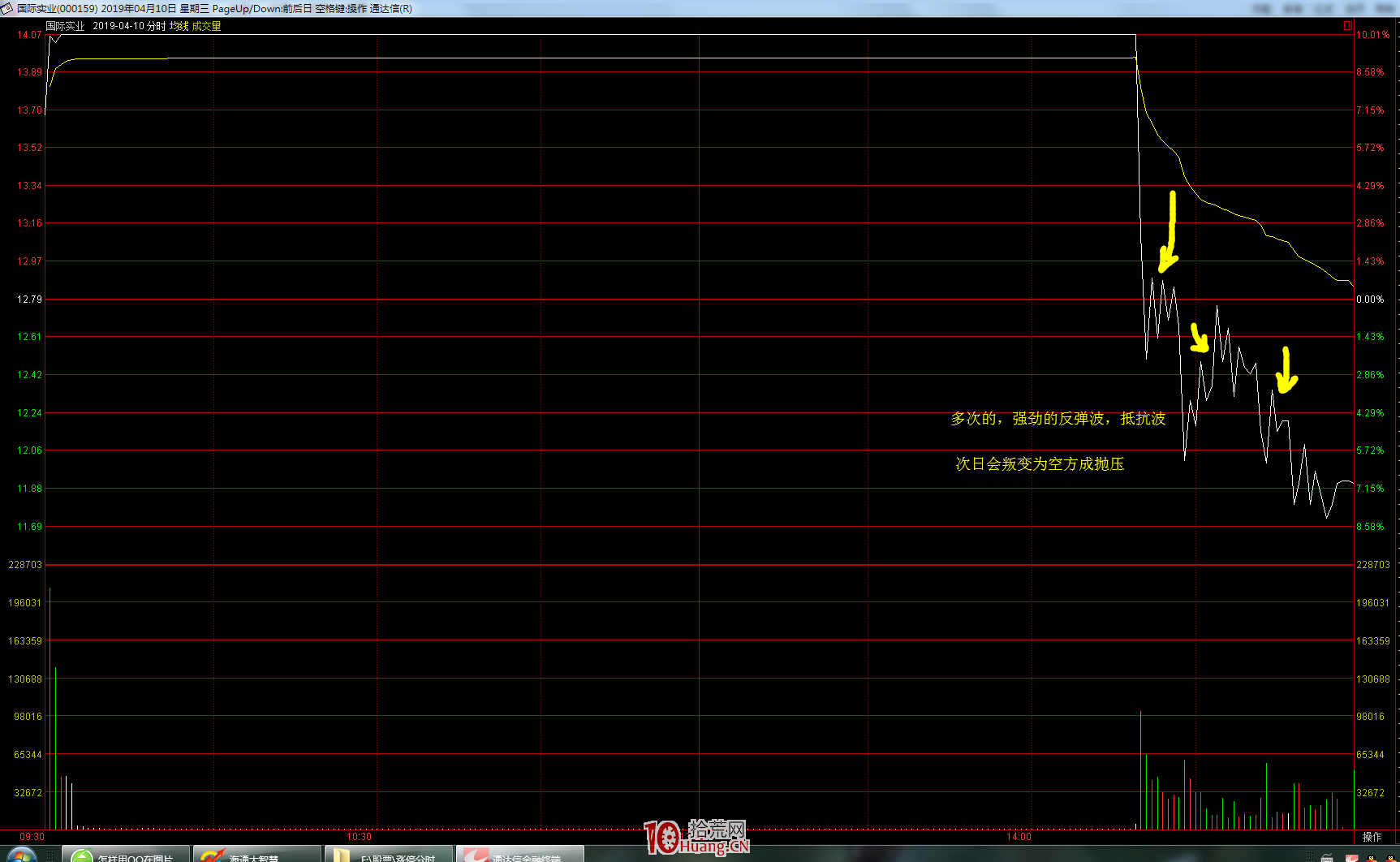Select the 成交量 legend label

pyautogui.click(x=206, y=26)
